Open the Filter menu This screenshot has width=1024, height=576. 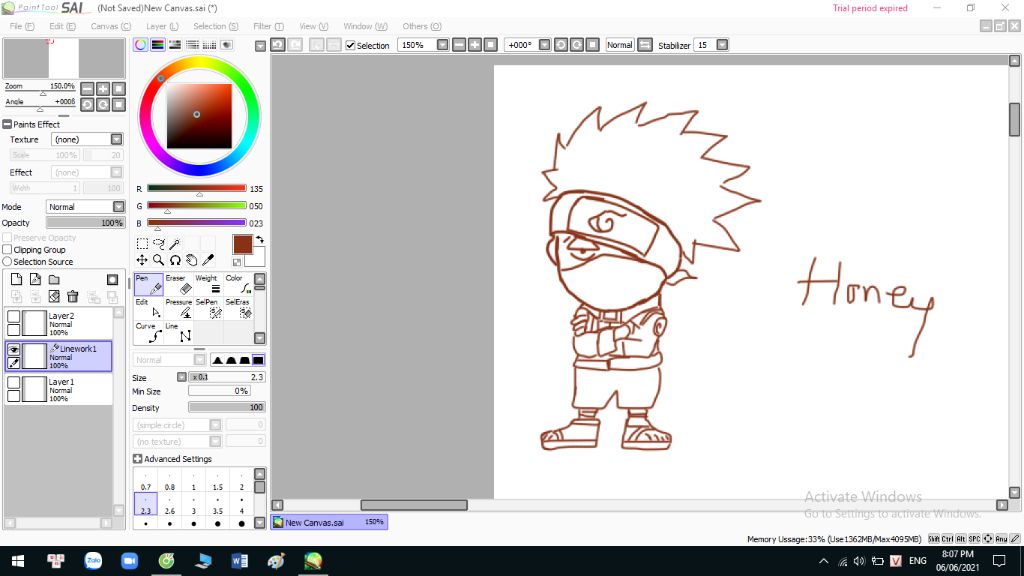268,26
